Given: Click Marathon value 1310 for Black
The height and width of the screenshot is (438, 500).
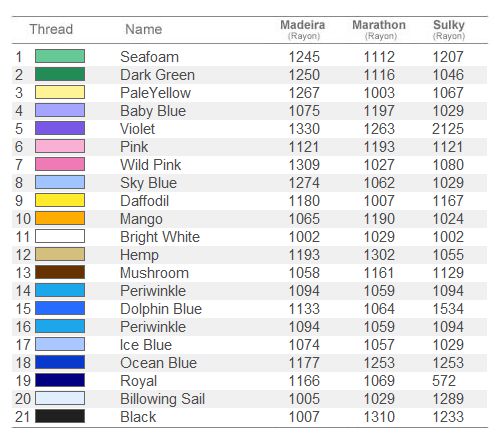Looking at the screenshot, I should coord(379,417).
